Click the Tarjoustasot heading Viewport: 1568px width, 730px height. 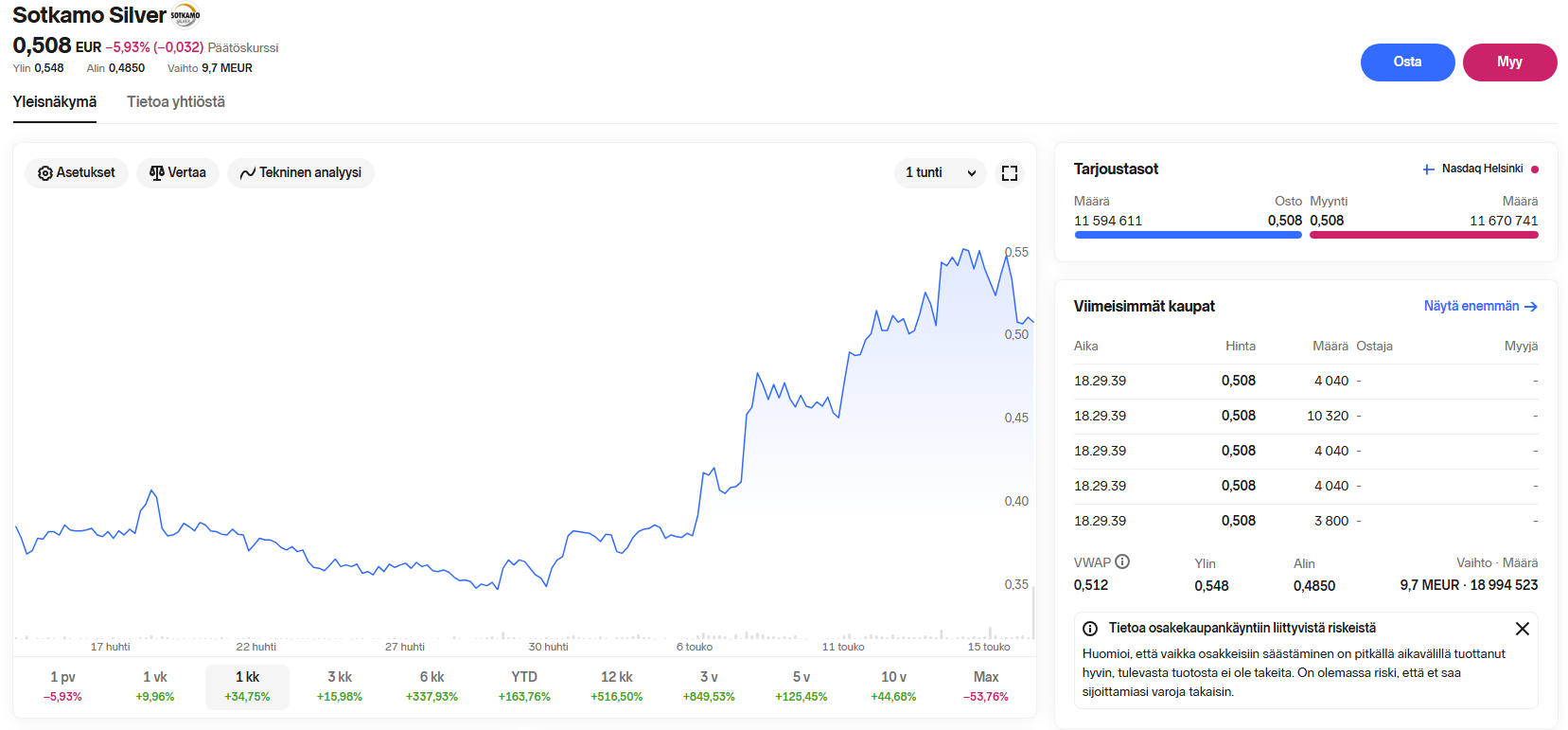click(x=1116, y=169)
